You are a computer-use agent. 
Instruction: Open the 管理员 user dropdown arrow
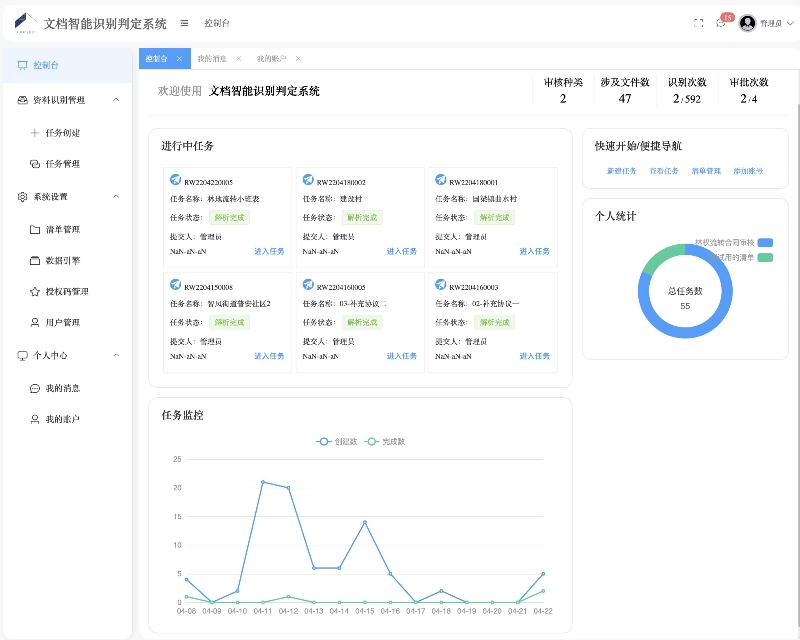pos(790,23)
